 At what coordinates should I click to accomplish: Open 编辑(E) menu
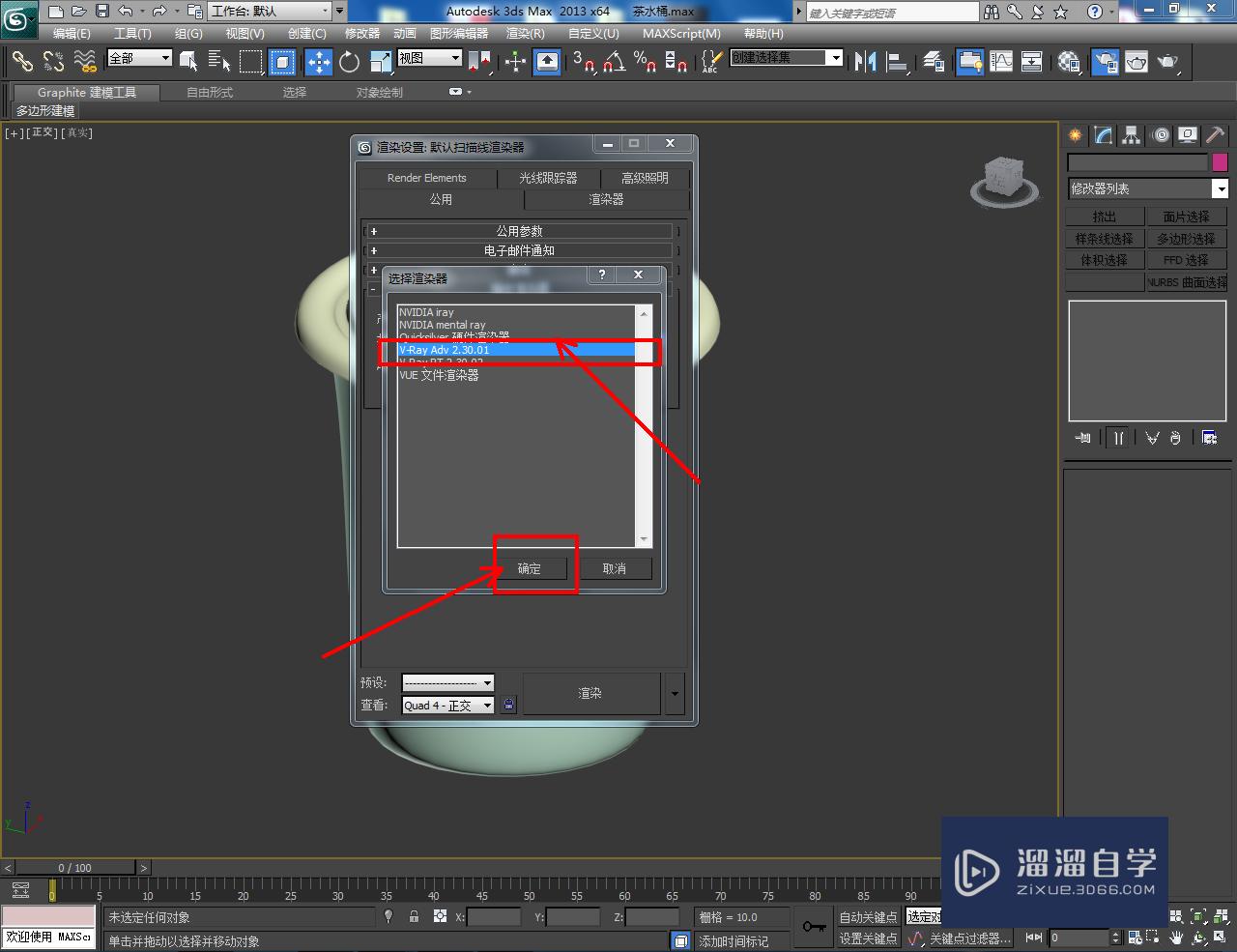(x=72, y=33)
